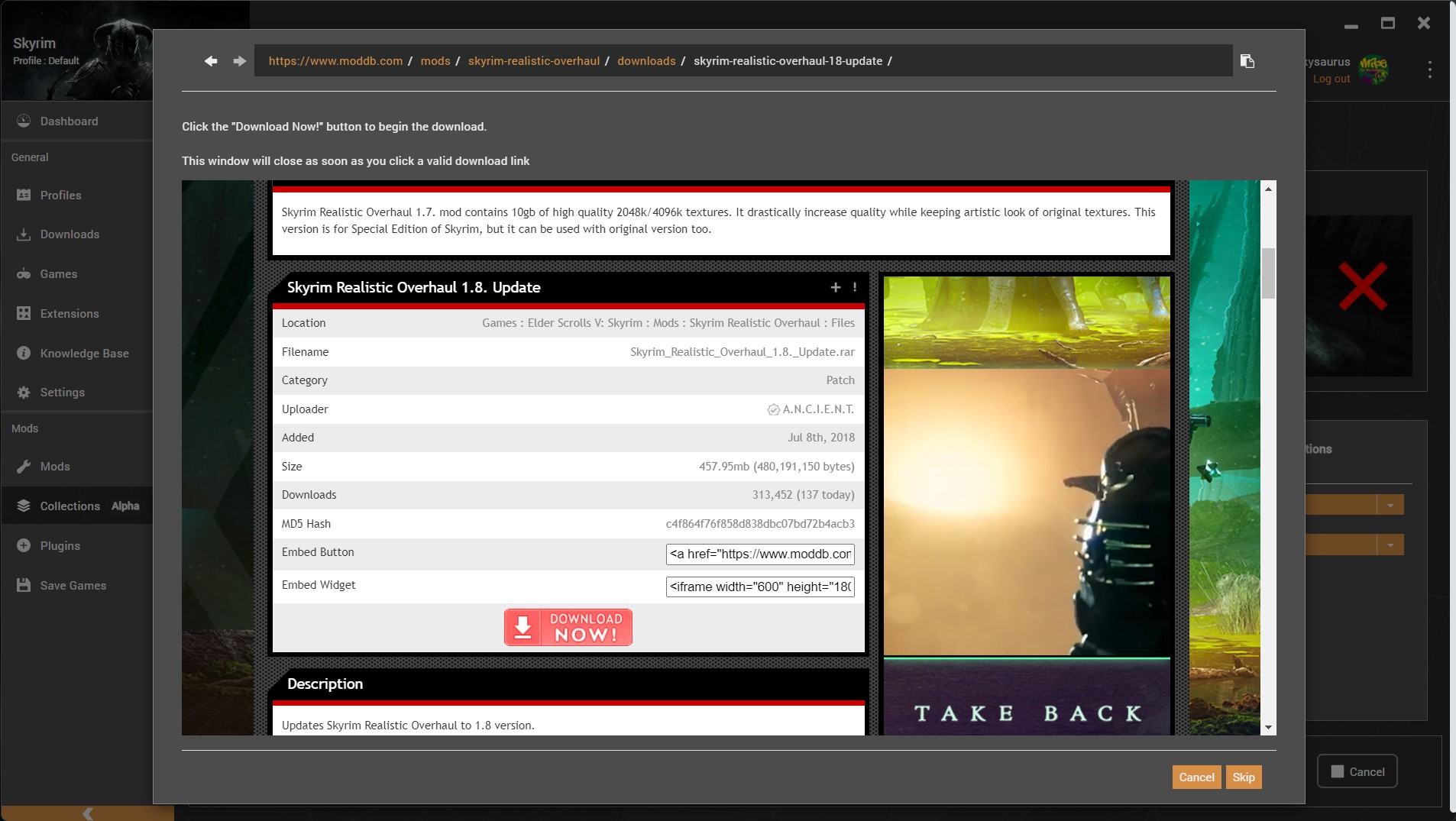The image size is (1456, 821).
Task: Click the embedded page scrollbar thumb
Action: [1268, 273]
